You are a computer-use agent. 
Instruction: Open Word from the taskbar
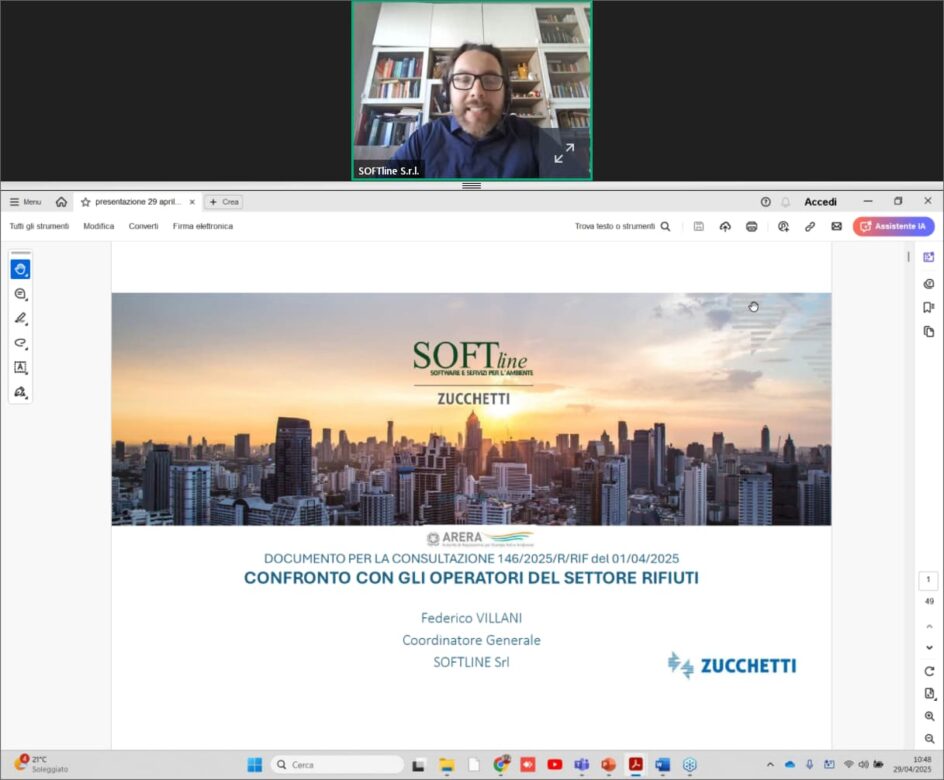(662, 765)
